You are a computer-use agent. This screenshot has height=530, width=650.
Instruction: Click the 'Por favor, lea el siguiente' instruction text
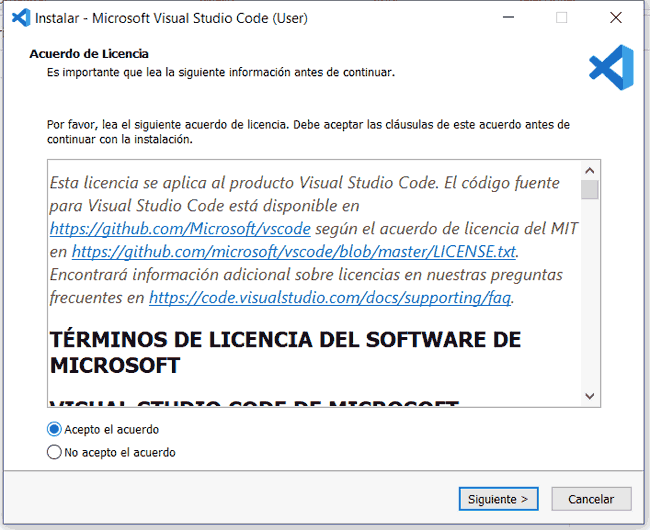[308, 132]
